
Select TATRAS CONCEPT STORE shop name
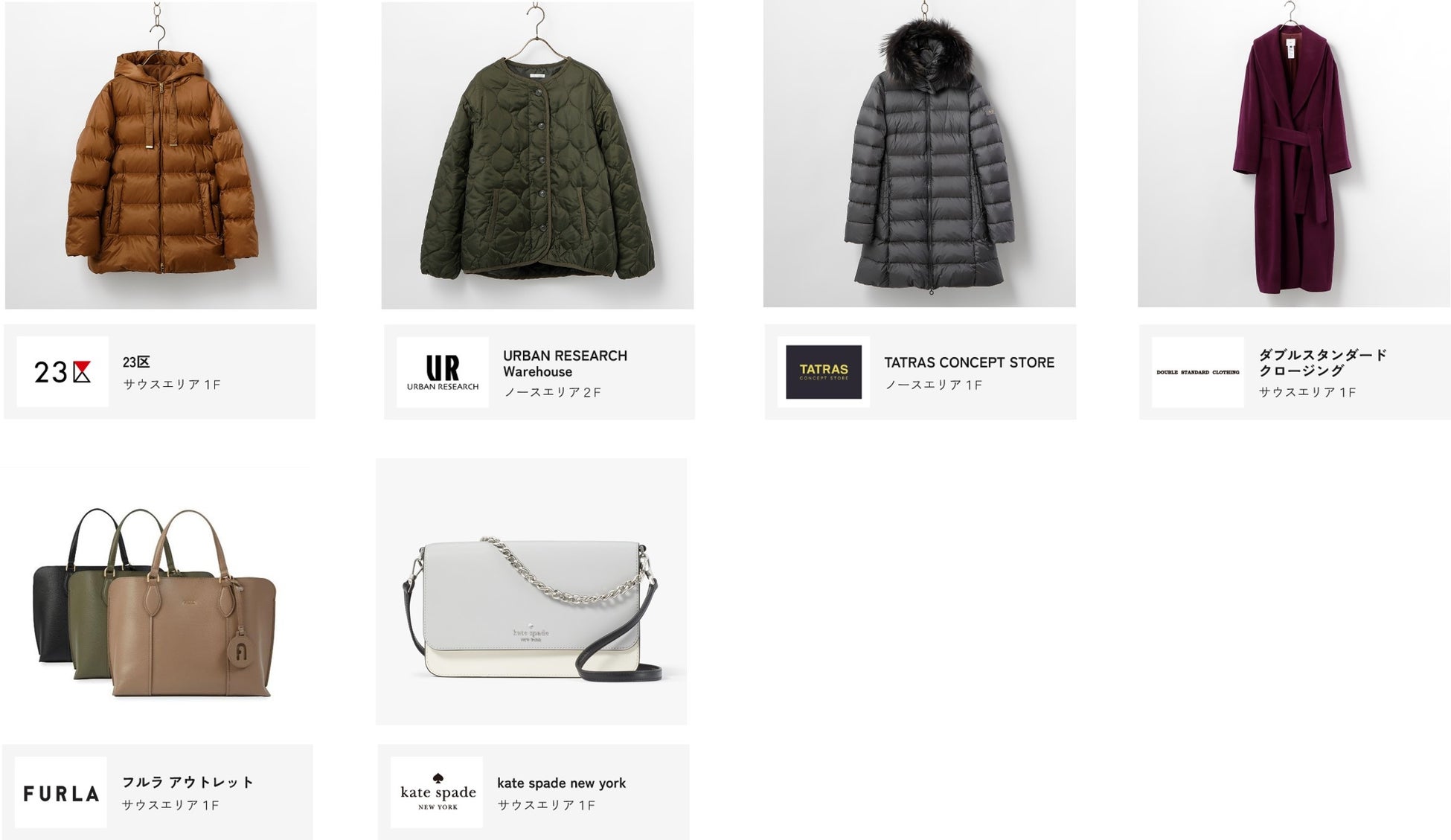point(969,362)
